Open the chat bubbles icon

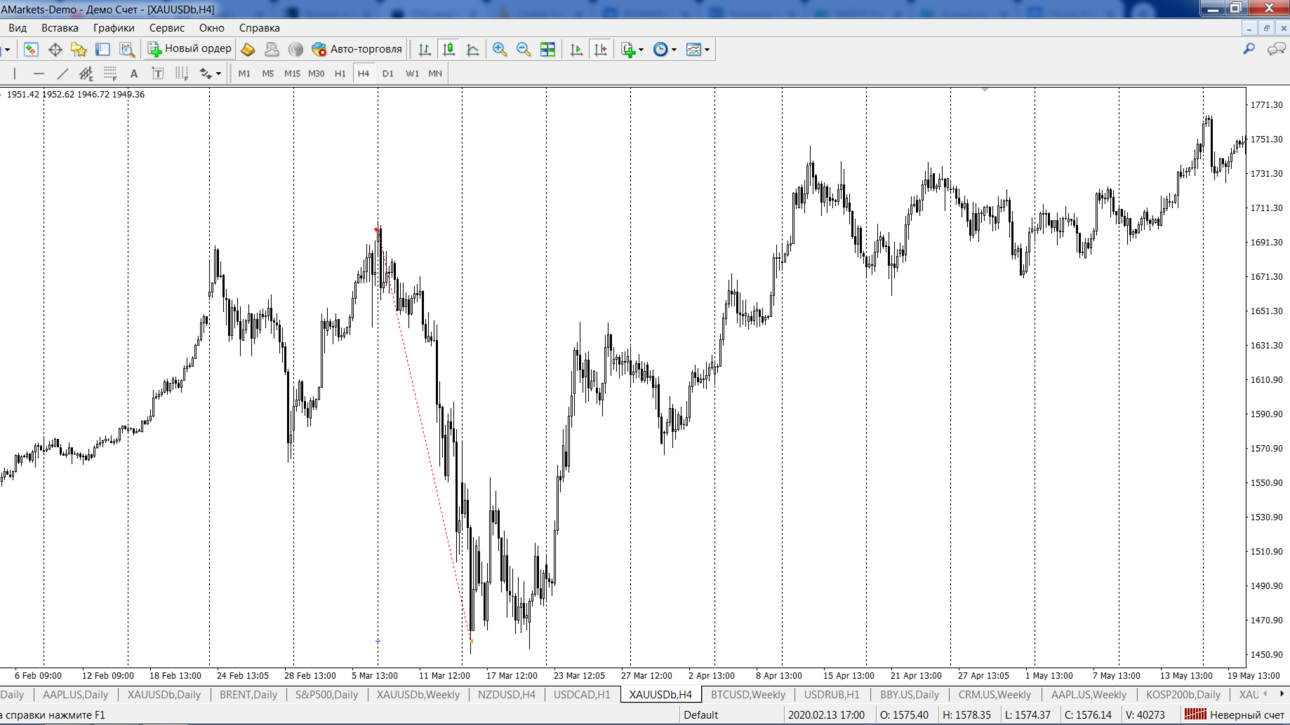click(1276, 49)
